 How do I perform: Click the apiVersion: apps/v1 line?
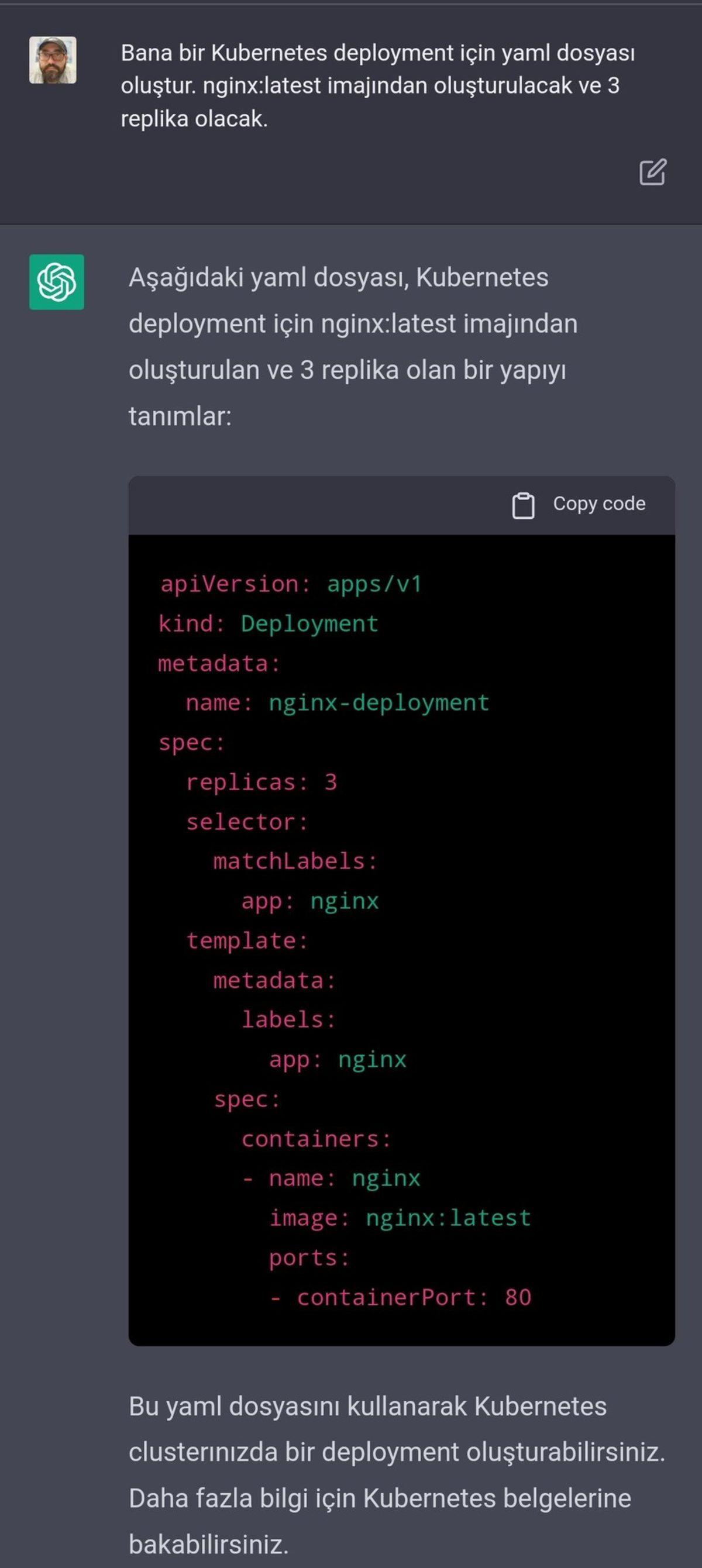point(290,584)
